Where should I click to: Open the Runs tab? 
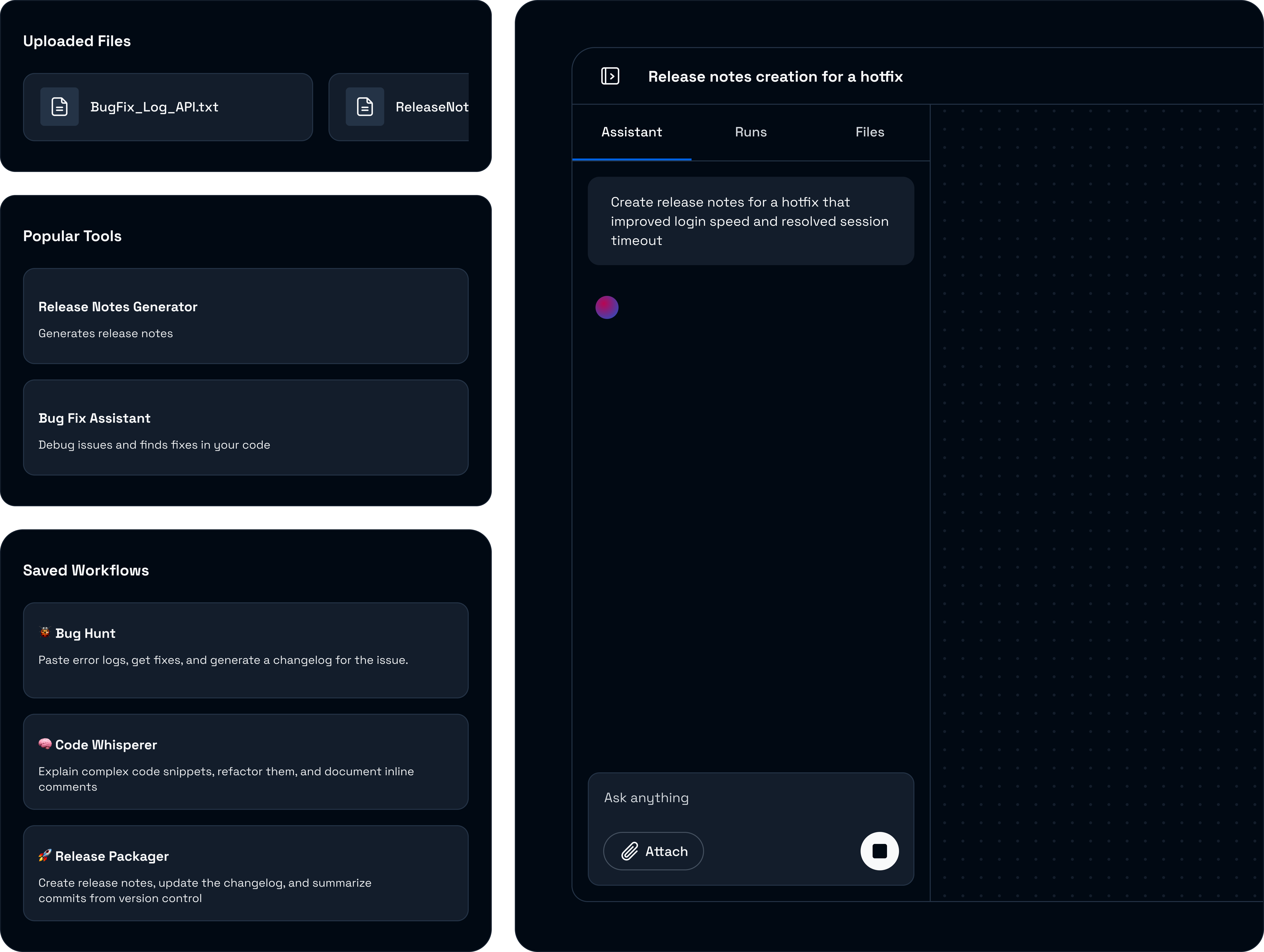751,132
